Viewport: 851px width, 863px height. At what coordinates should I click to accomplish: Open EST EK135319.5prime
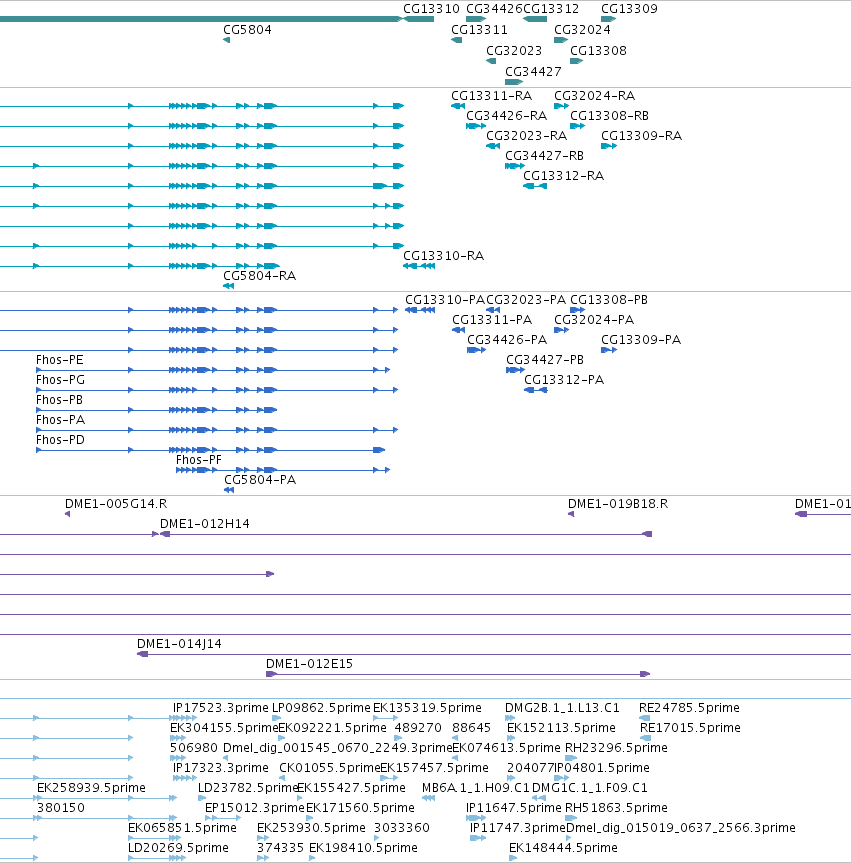tap(427, 708)
